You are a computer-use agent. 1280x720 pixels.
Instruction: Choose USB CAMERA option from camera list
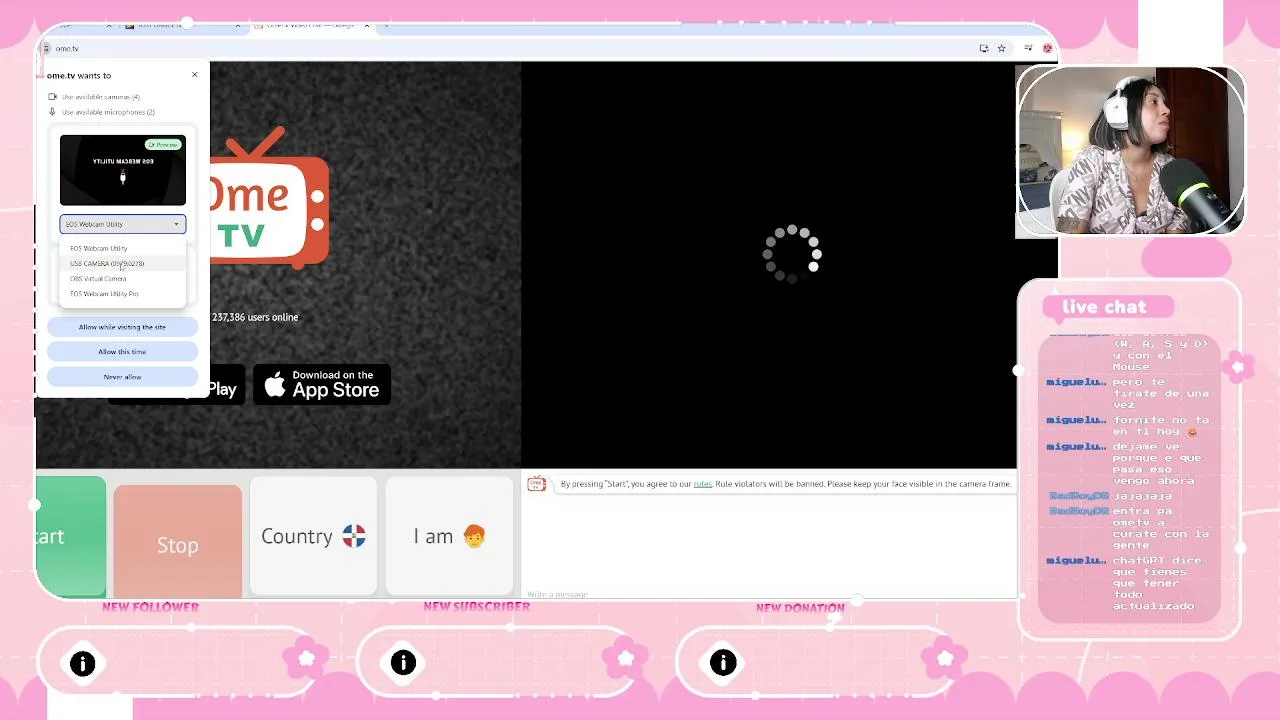point(122,264)
